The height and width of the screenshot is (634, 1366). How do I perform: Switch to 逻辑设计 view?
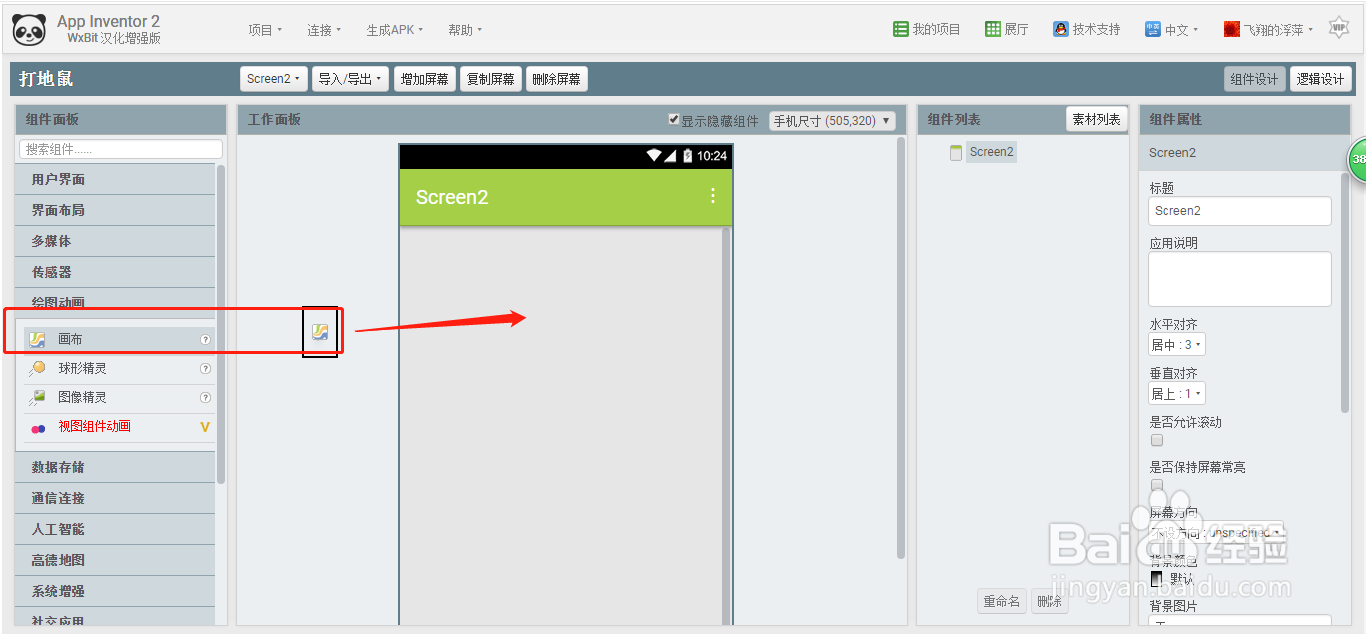coord(1320,79)
